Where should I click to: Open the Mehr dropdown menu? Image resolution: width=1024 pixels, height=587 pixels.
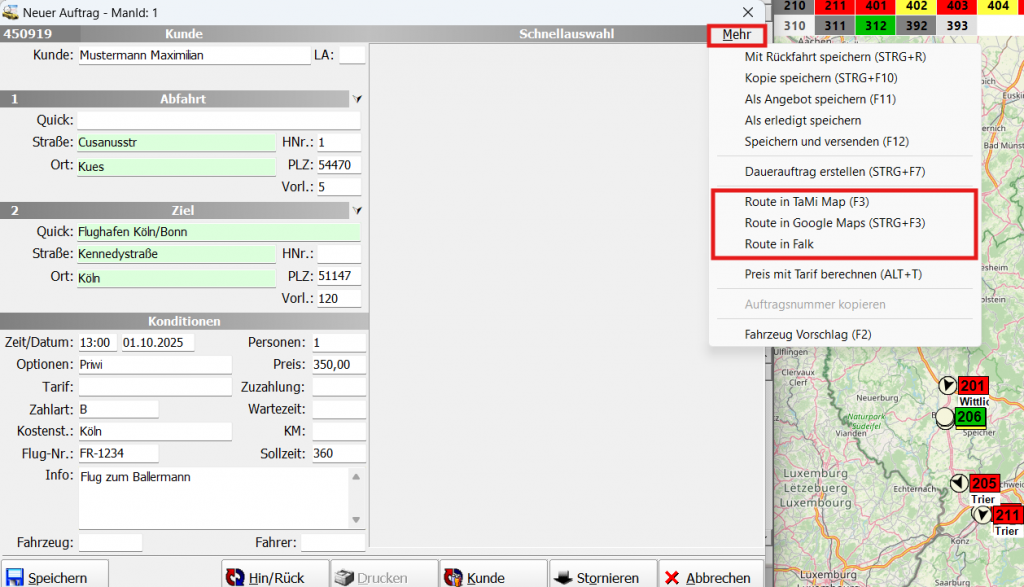(736, 35)
